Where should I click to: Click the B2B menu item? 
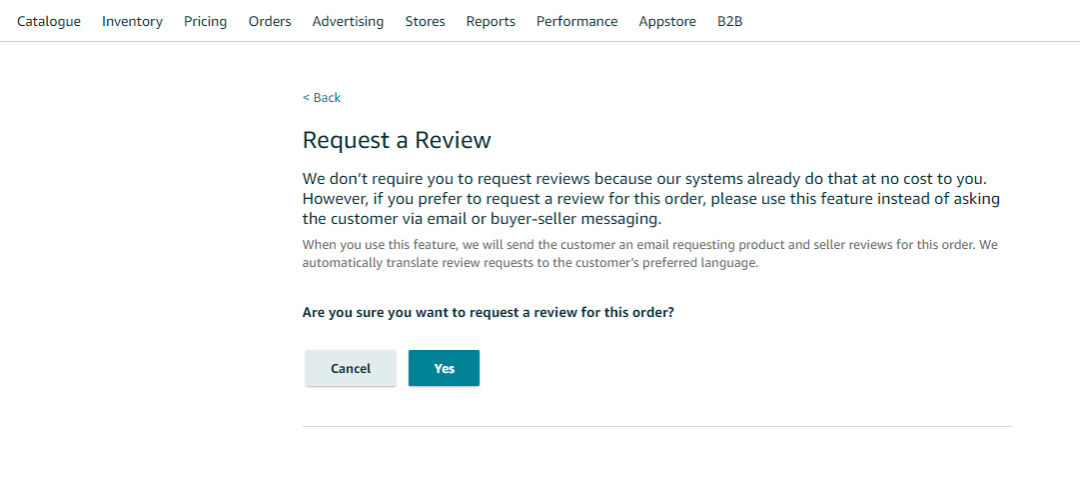coord(730,21)
